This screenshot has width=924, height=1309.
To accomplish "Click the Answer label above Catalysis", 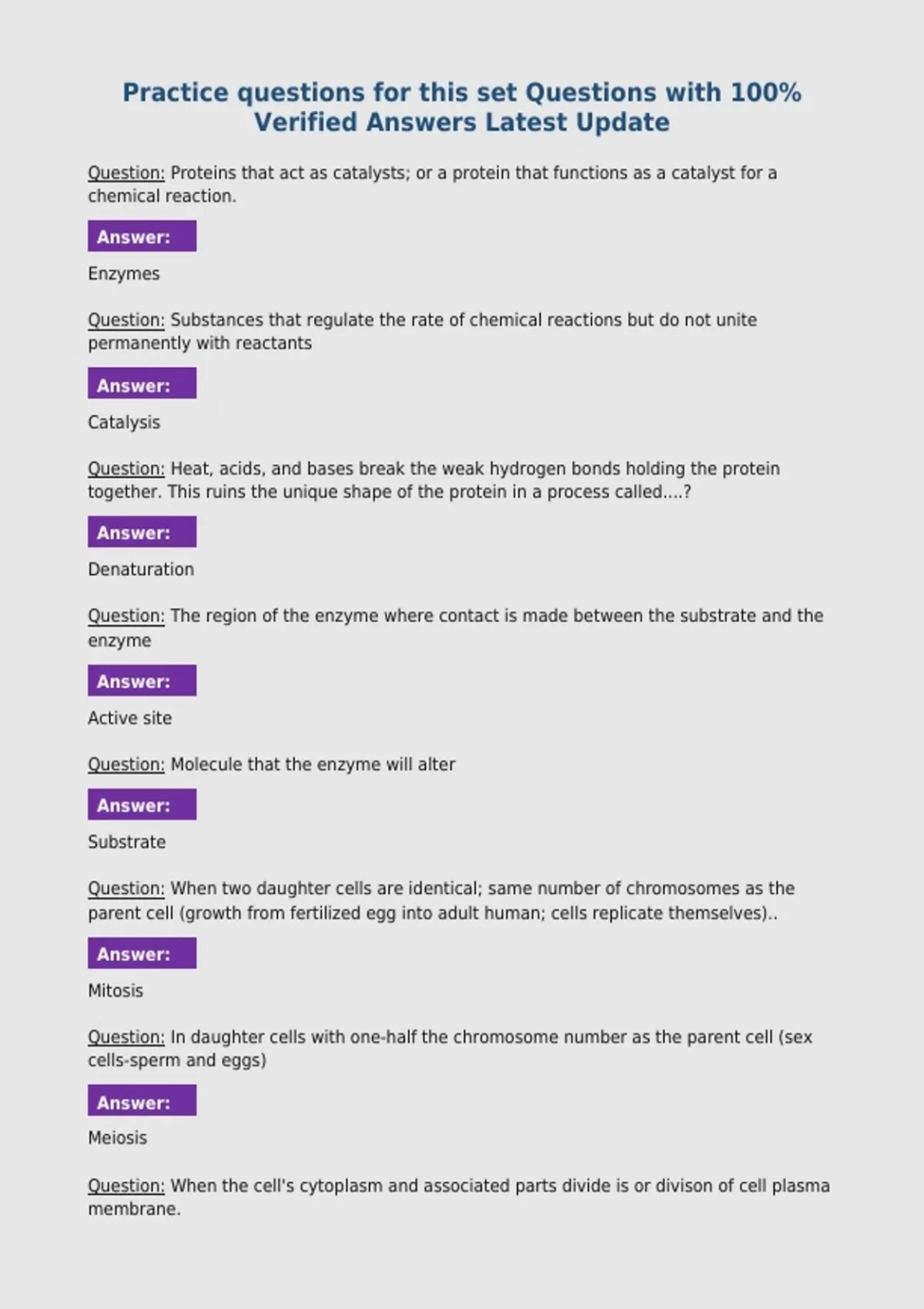I will [x=142, y=383].
